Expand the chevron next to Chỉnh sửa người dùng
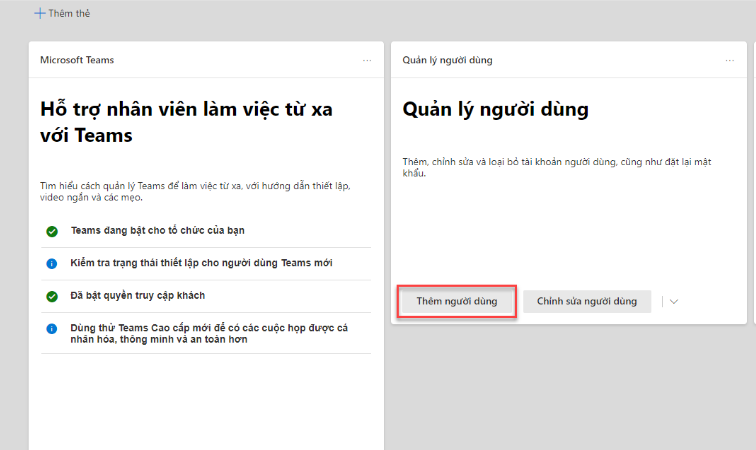Screen dimensions: 756x450 tap(674, 302)
